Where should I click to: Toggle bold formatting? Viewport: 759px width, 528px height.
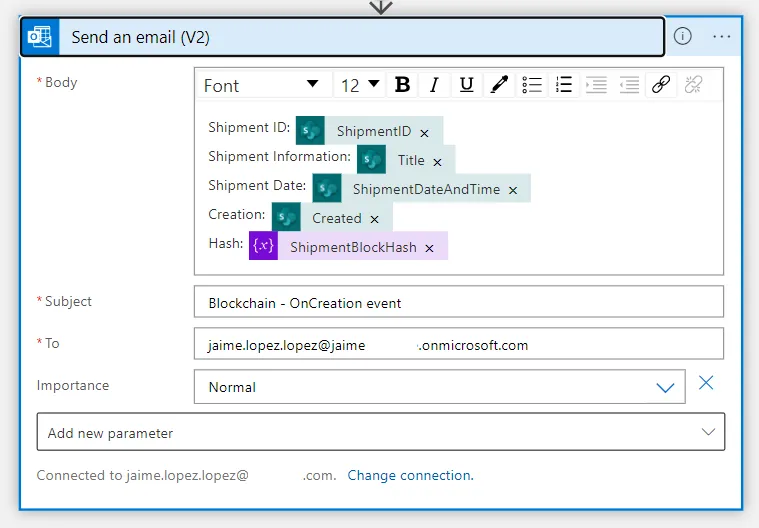tap(402, 85)
